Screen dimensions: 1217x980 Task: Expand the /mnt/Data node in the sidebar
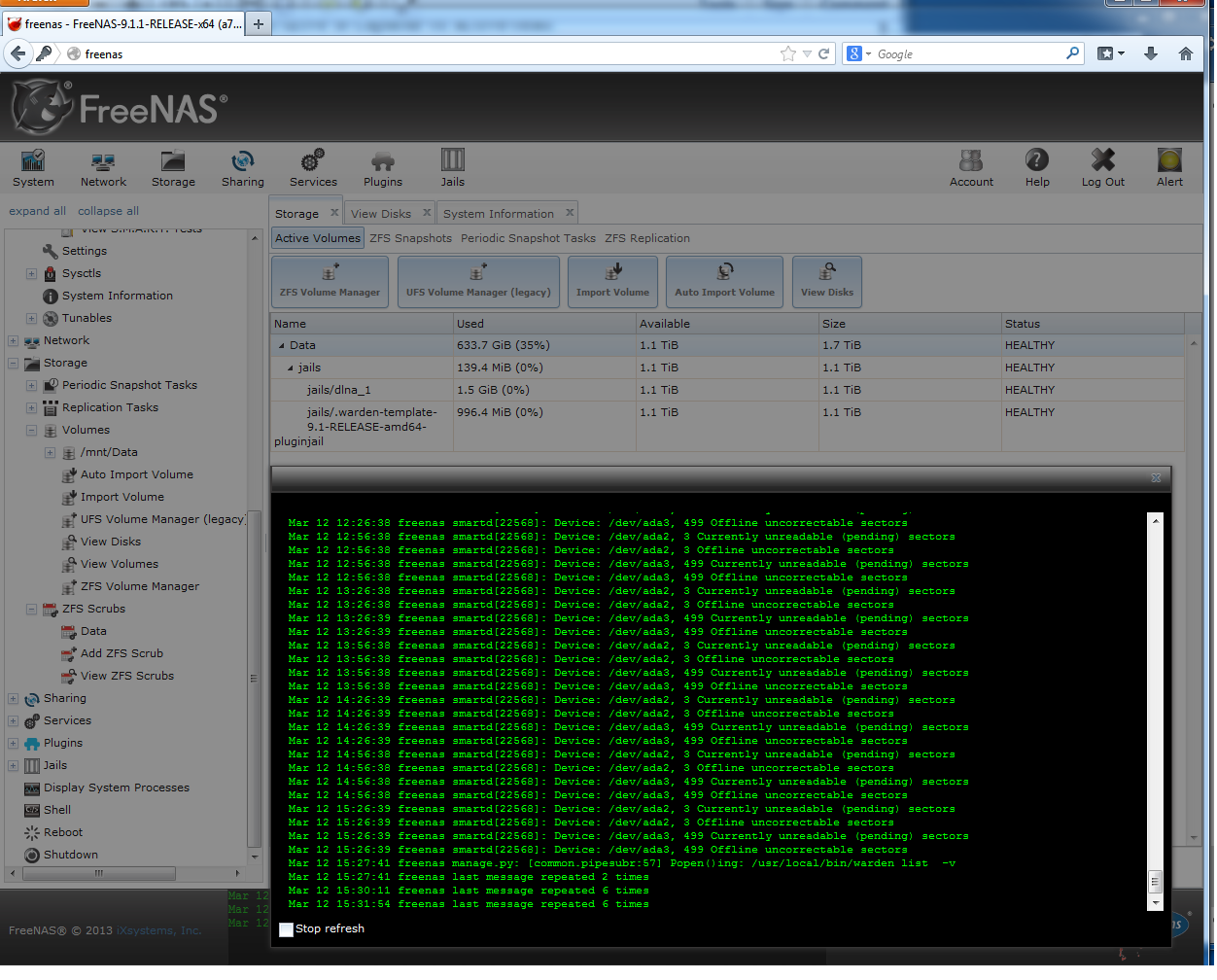[x=50, y=453]
